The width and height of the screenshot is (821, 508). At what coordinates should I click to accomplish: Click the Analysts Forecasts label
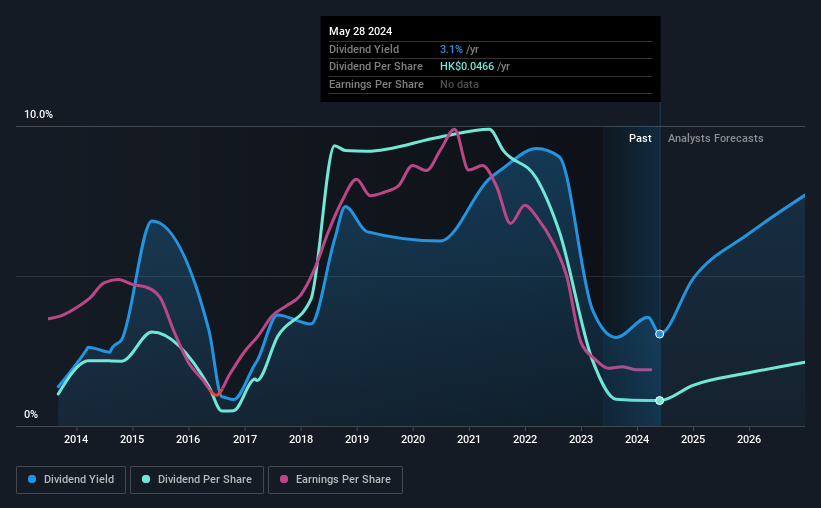pos(716,138)
